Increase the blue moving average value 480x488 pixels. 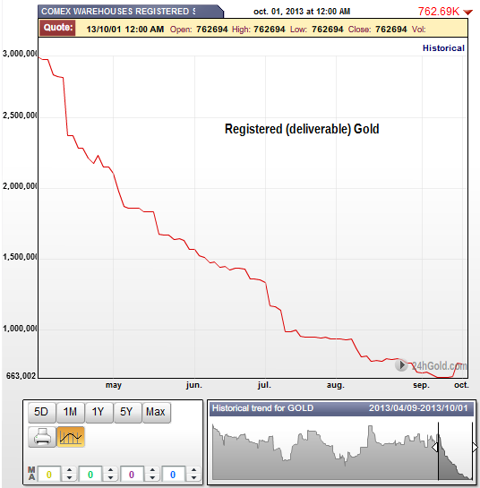[x=194, y=470]
